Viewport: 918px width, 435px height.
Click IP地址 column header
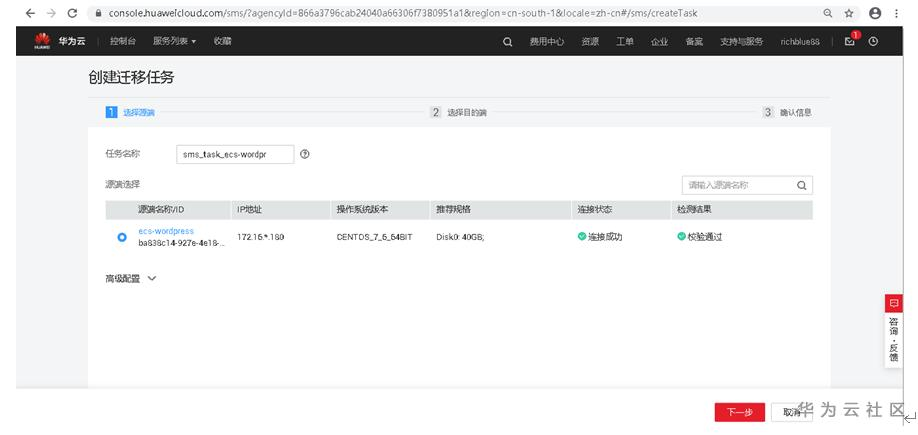coord(249,210)
